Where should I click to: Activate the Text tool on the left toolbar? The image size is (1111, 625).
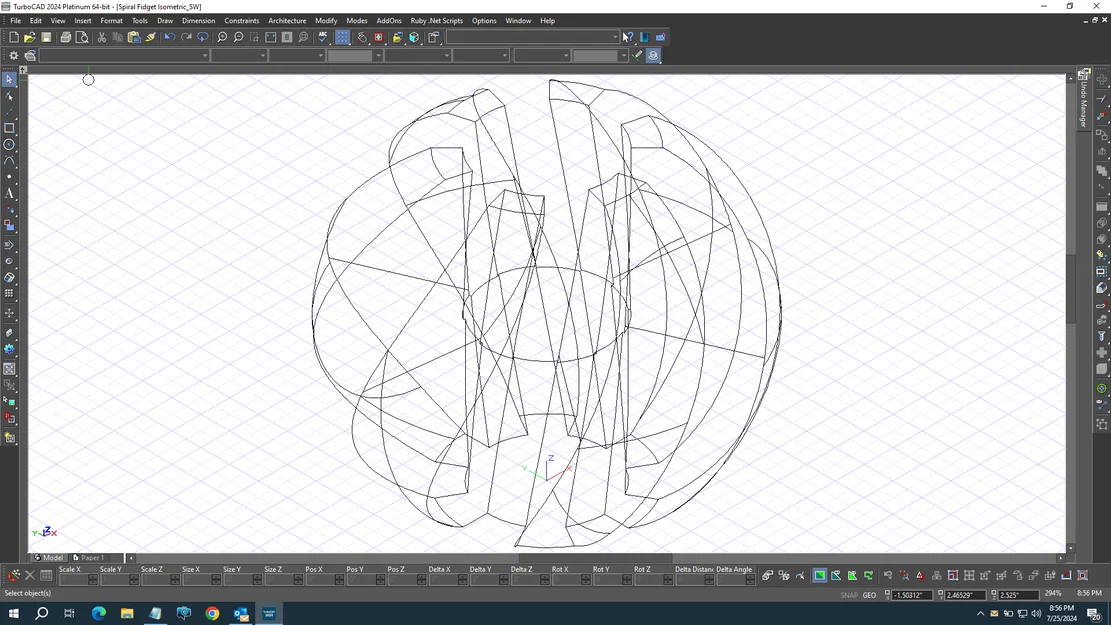(9, 193)
